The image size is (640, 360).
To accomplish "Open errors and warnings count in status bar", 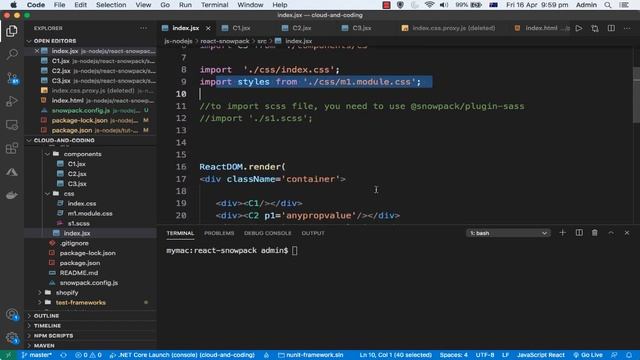I will pyautogui.click(x=88, y=355).
